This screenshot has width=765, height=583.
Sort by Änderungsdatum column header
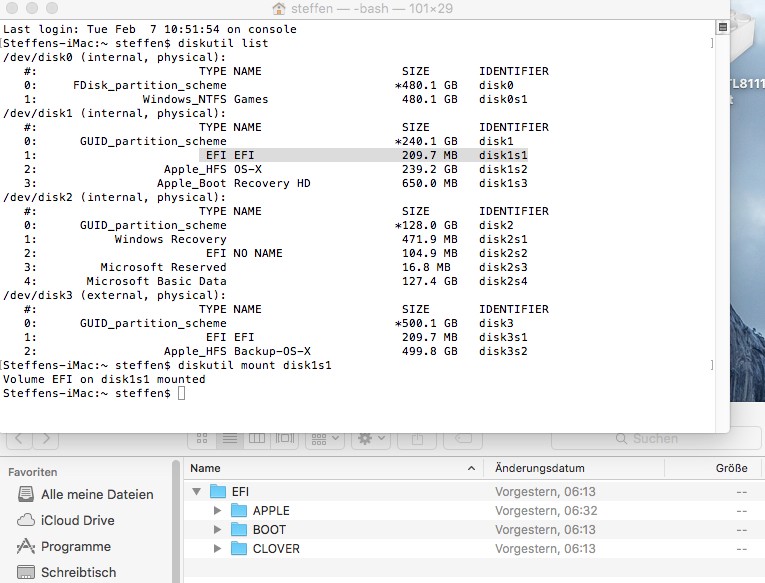(540, 468)
